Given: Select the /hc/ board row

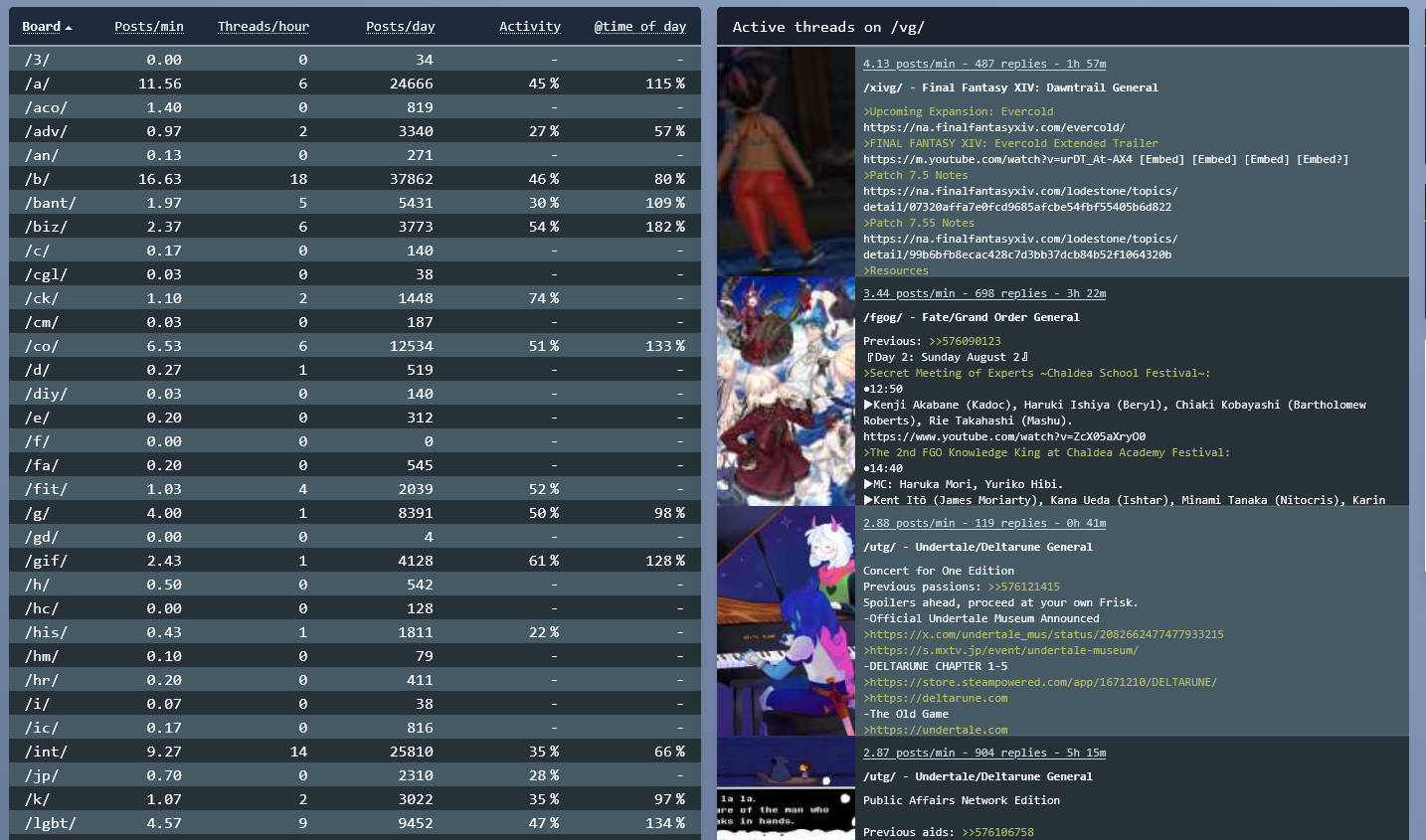Looking at the screenshot, I should 355,608.
